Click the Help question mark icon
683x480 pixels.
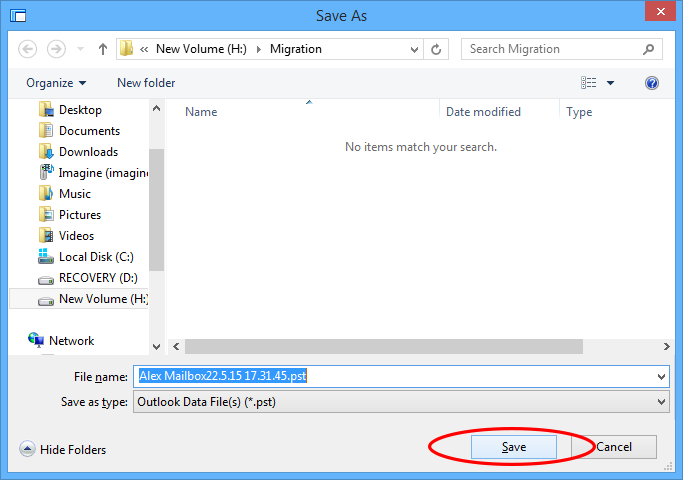point(652,83)
